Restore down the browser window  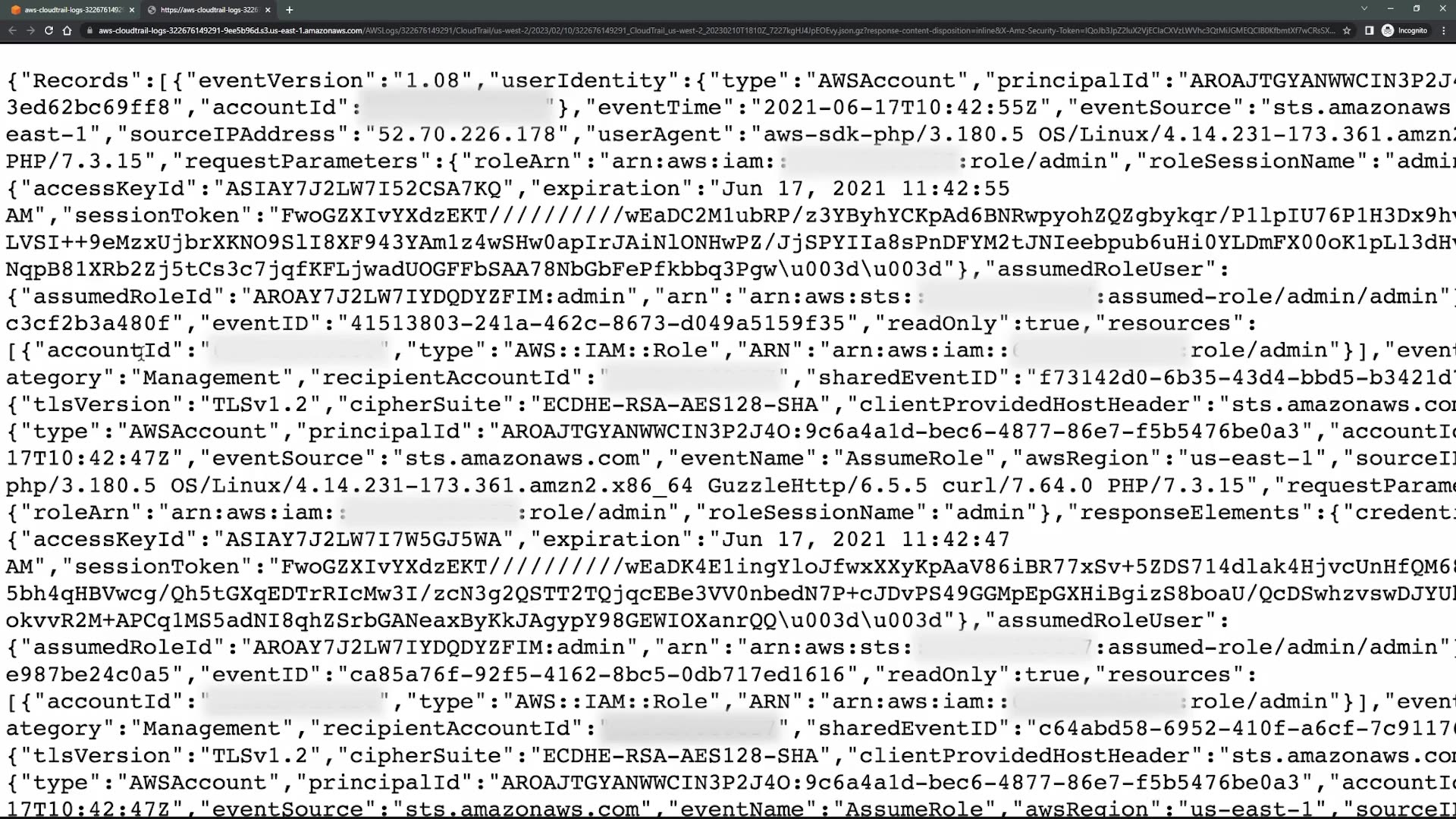1416,8
